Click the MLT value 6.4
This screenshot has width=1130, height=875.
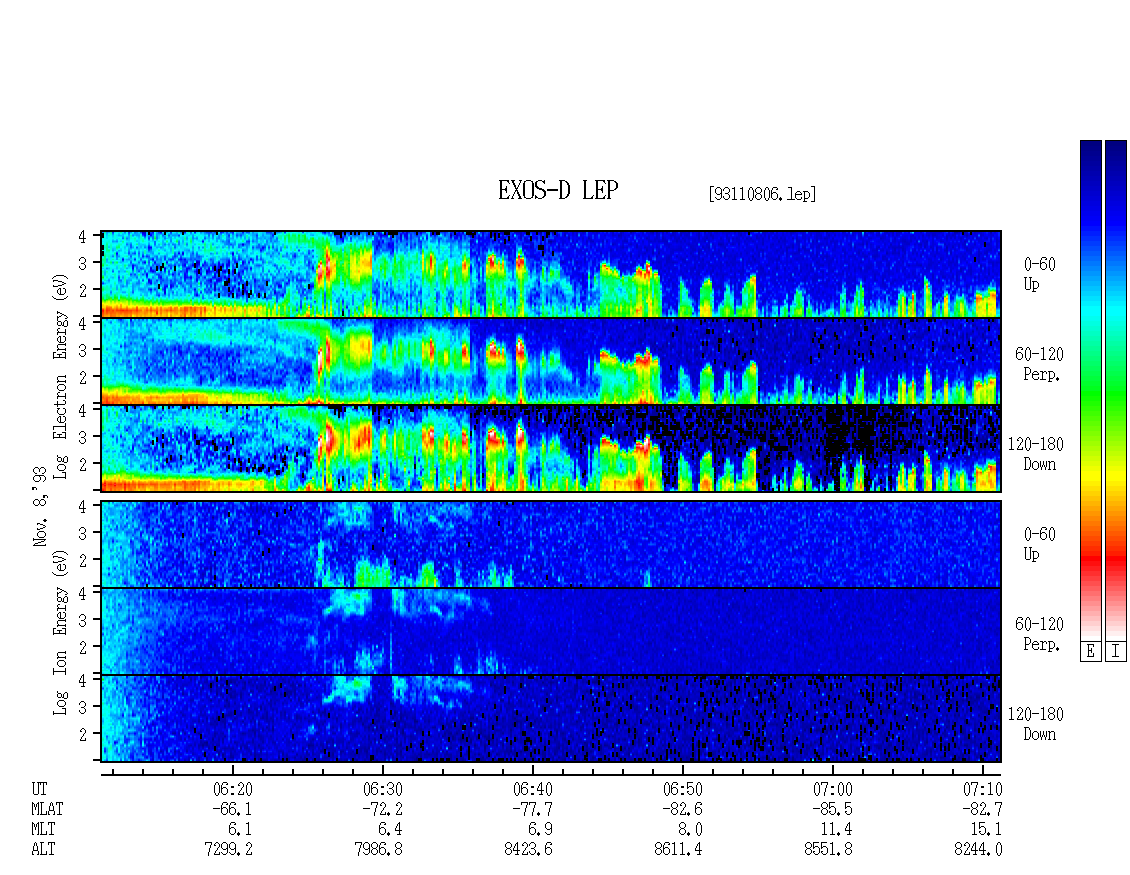390,830
